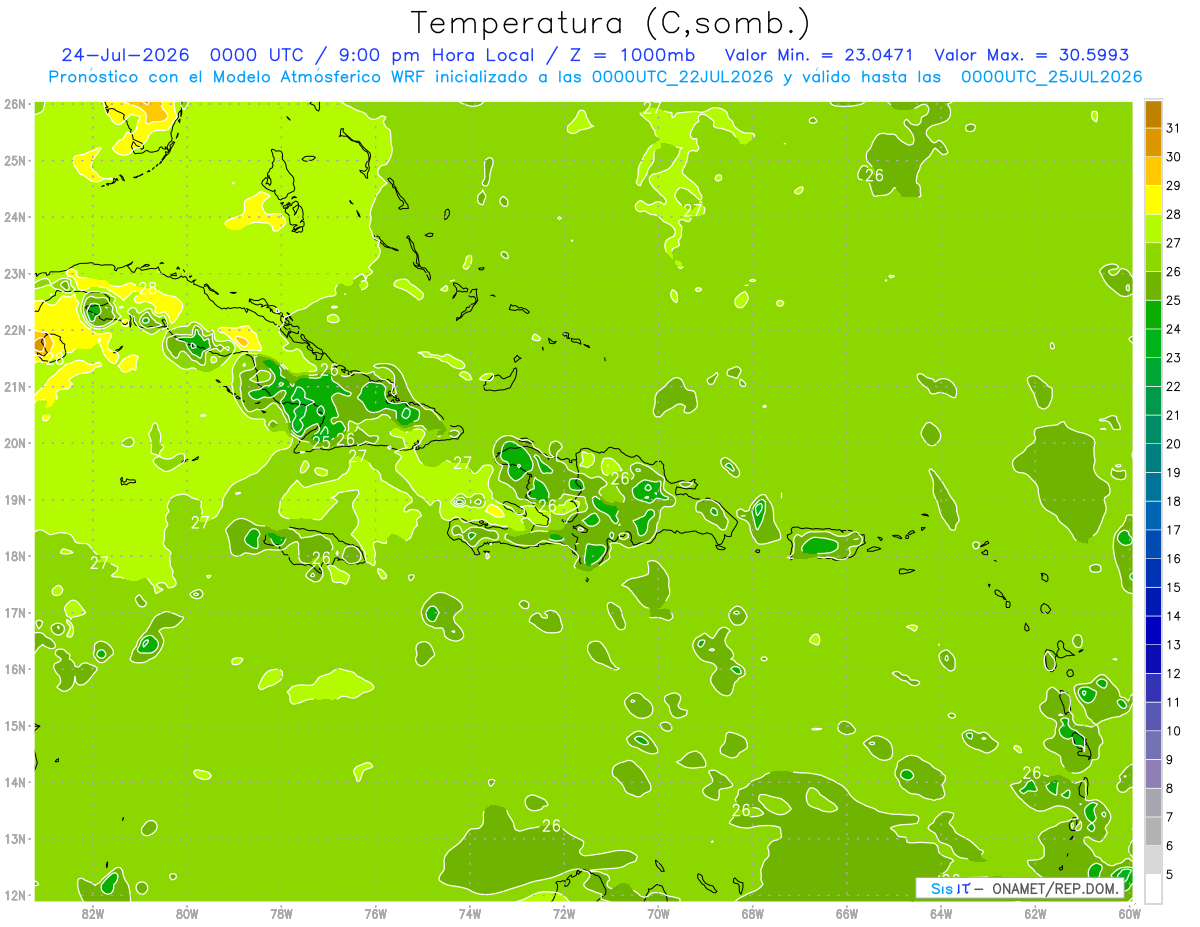The width and height of the screenshot is (1200, 927).
Task: Click the 'Z = 1000mb' pressure level text
Action: (630, 55)
